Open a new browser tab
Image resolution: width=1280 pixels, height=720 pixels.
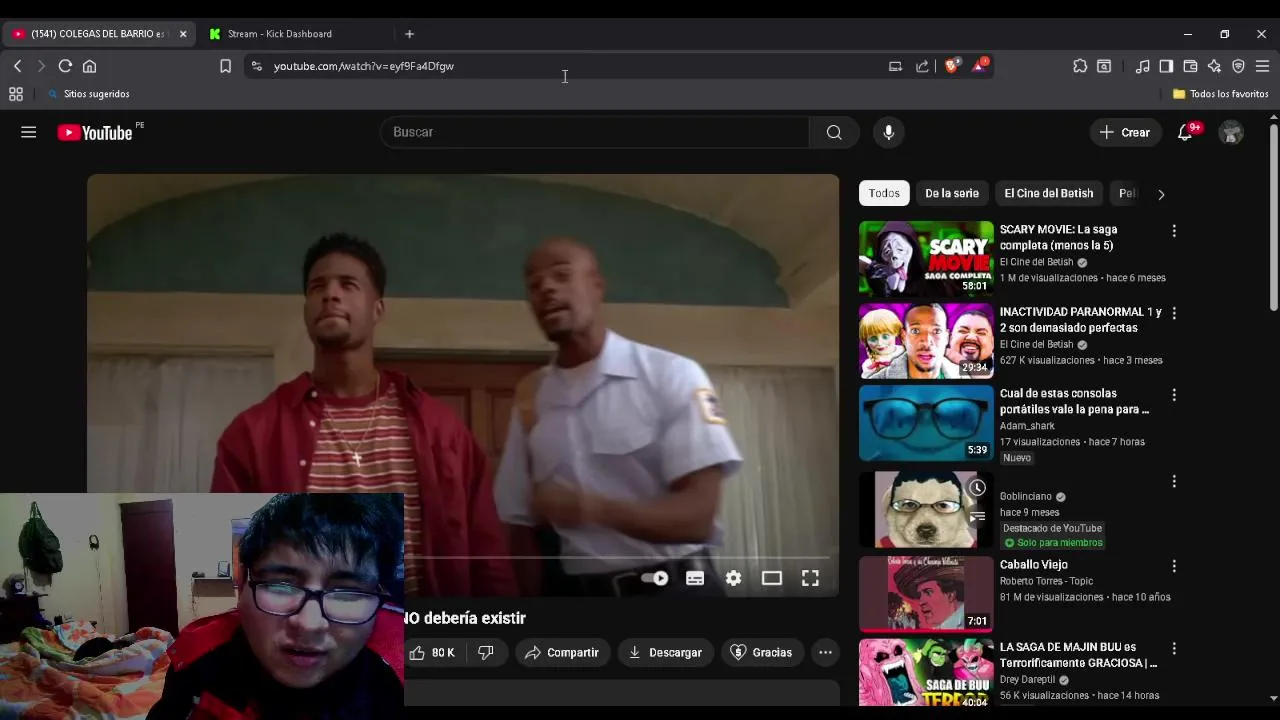409,34
